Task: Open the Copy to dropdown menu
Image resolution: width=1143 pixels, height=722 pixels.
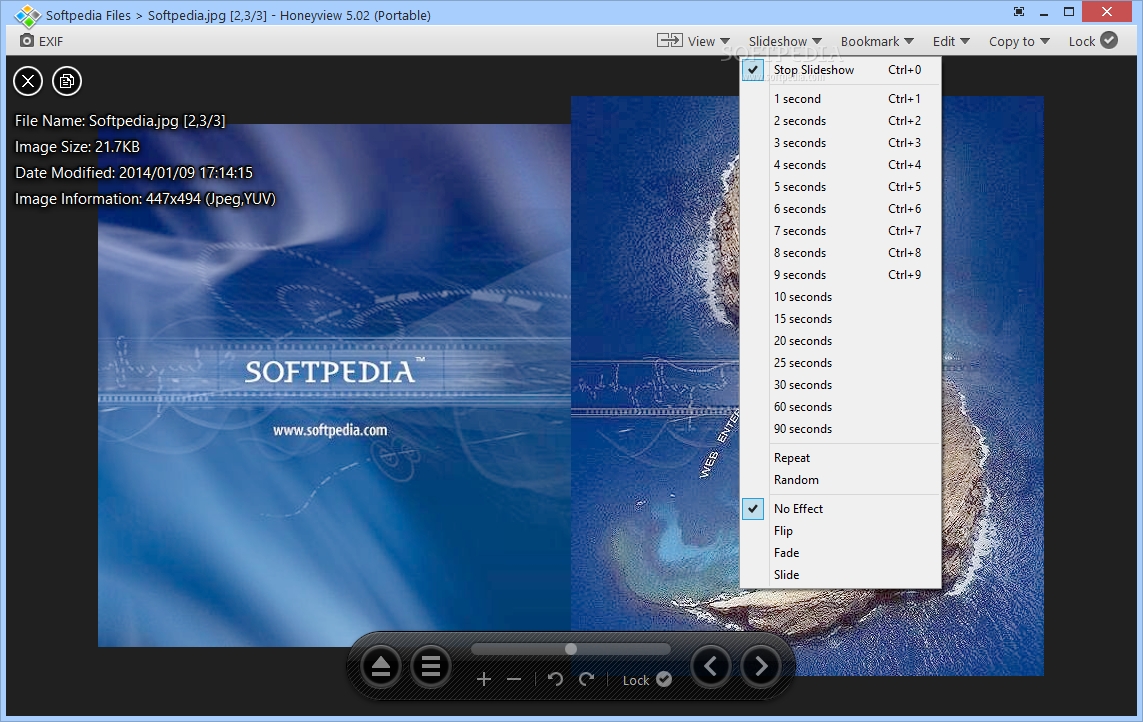Action: click(x=1019, y=42)
